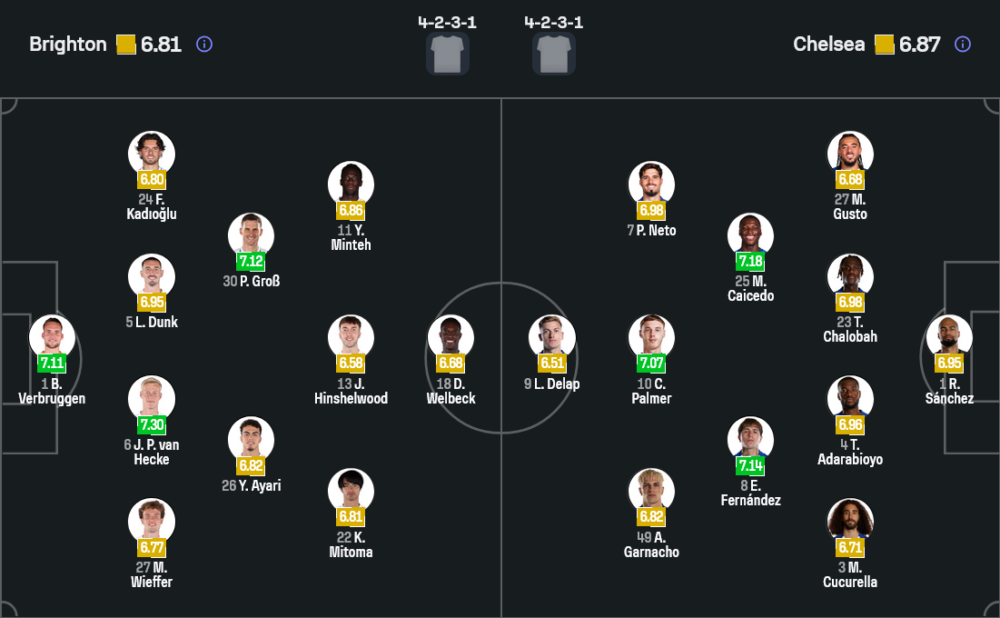Click the Brighton team name
The width and height of the screenshot is (1000, 618).
coord(68,44)
